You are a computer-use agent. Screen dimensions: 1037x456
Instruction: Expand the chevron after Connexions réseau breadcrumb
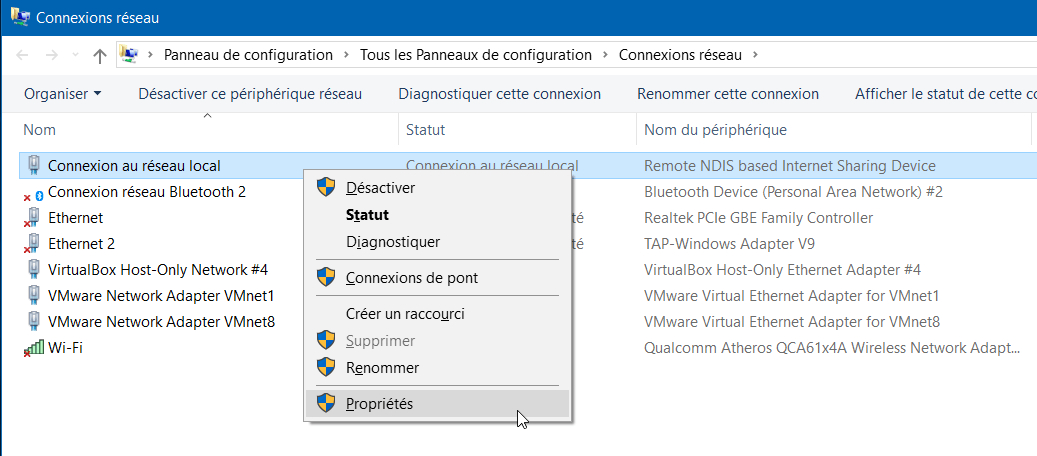pos(756,55)
